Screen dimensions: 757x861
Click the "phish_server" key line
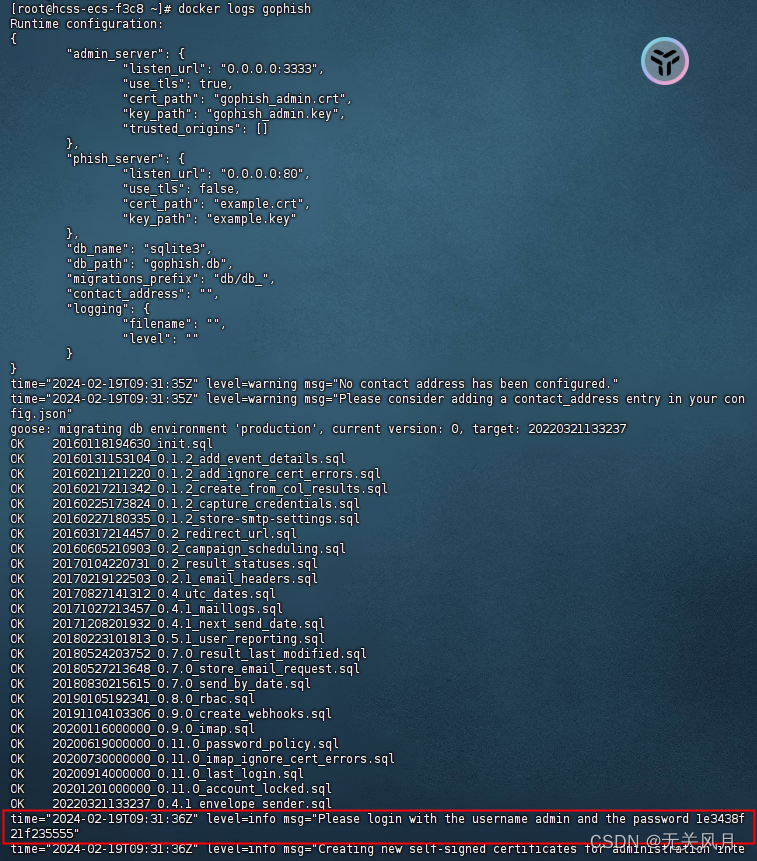pyautogui.click(x=126, y=159)
